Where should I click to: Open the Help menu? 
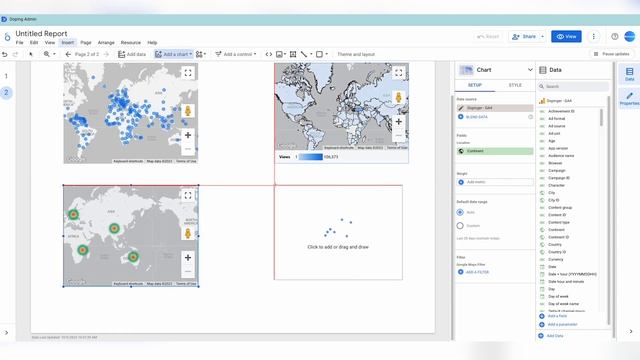(152, 42)
